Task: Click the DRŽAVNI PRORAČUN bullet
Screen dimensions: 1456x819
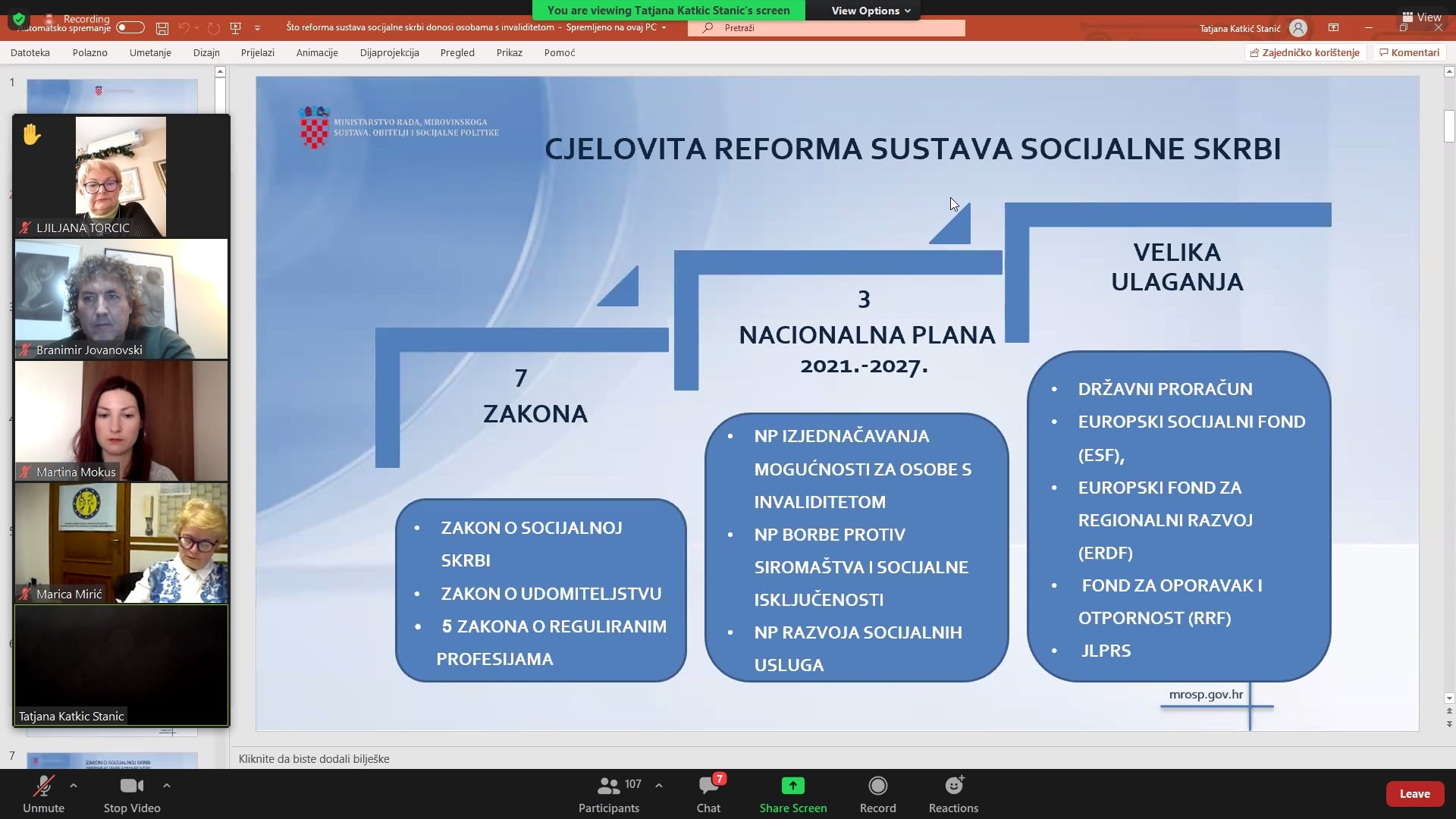Action: click(x=1165, y=389)
